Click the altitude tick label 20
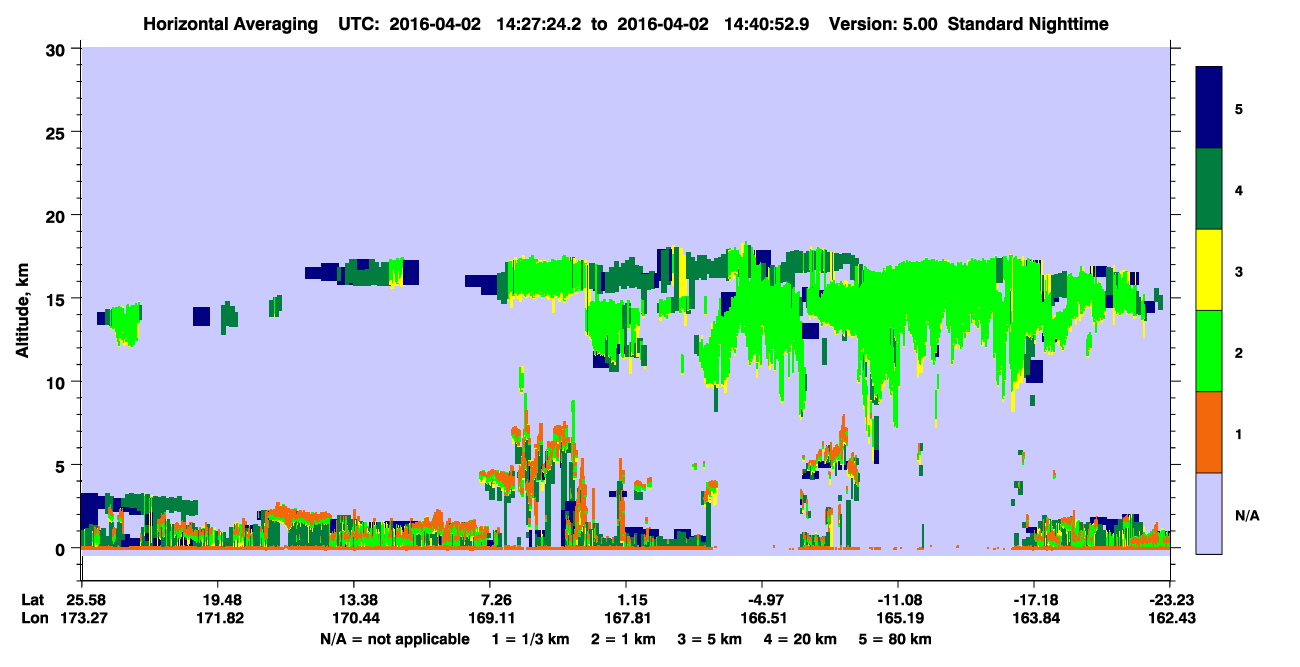The height and width of the screenshot is (667, 1300). [x=58, y=215]
